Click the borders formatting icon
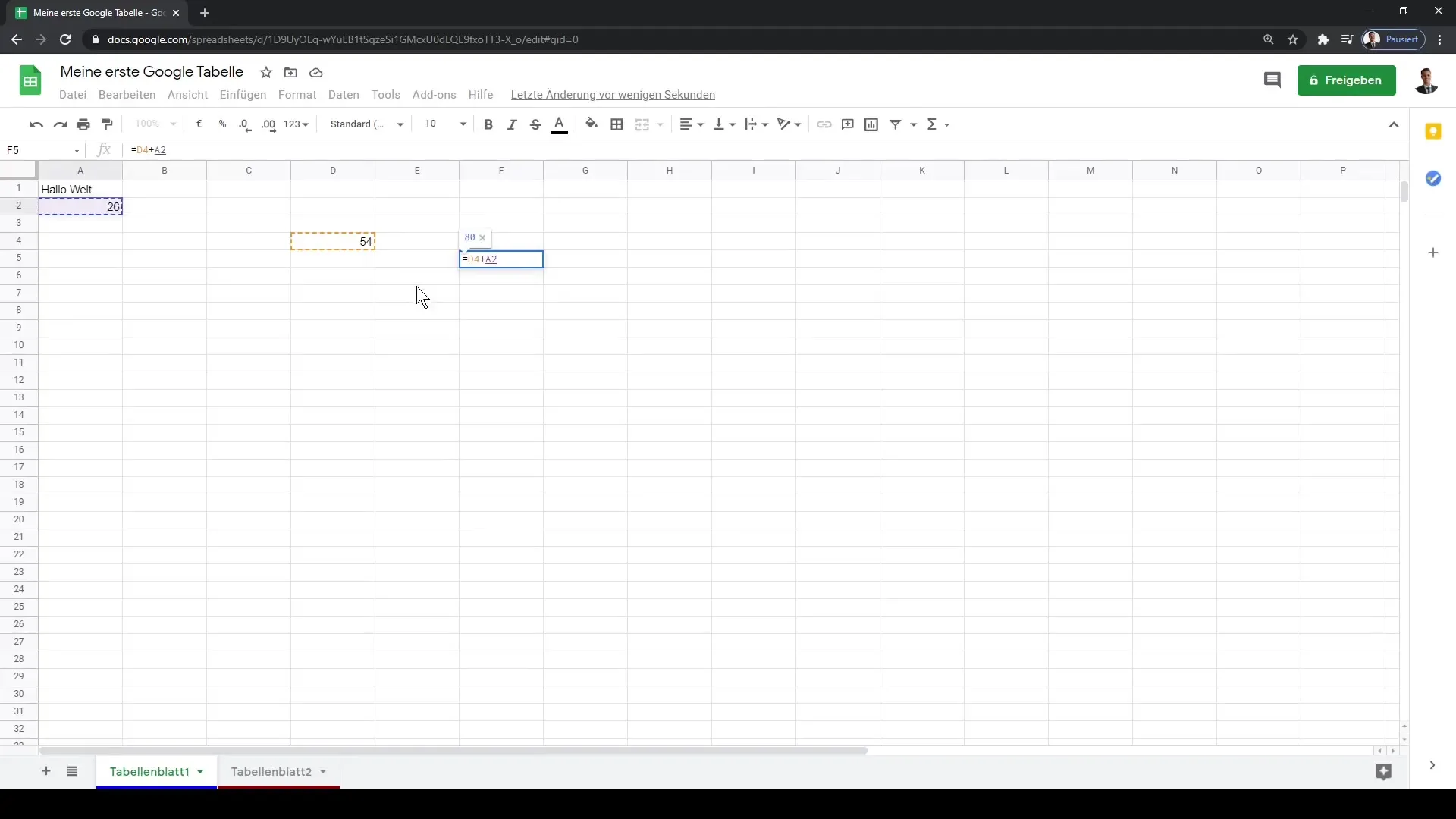The height and width of the screenshot is (819, 1456). pyautogui.click(x=617, y=124)
